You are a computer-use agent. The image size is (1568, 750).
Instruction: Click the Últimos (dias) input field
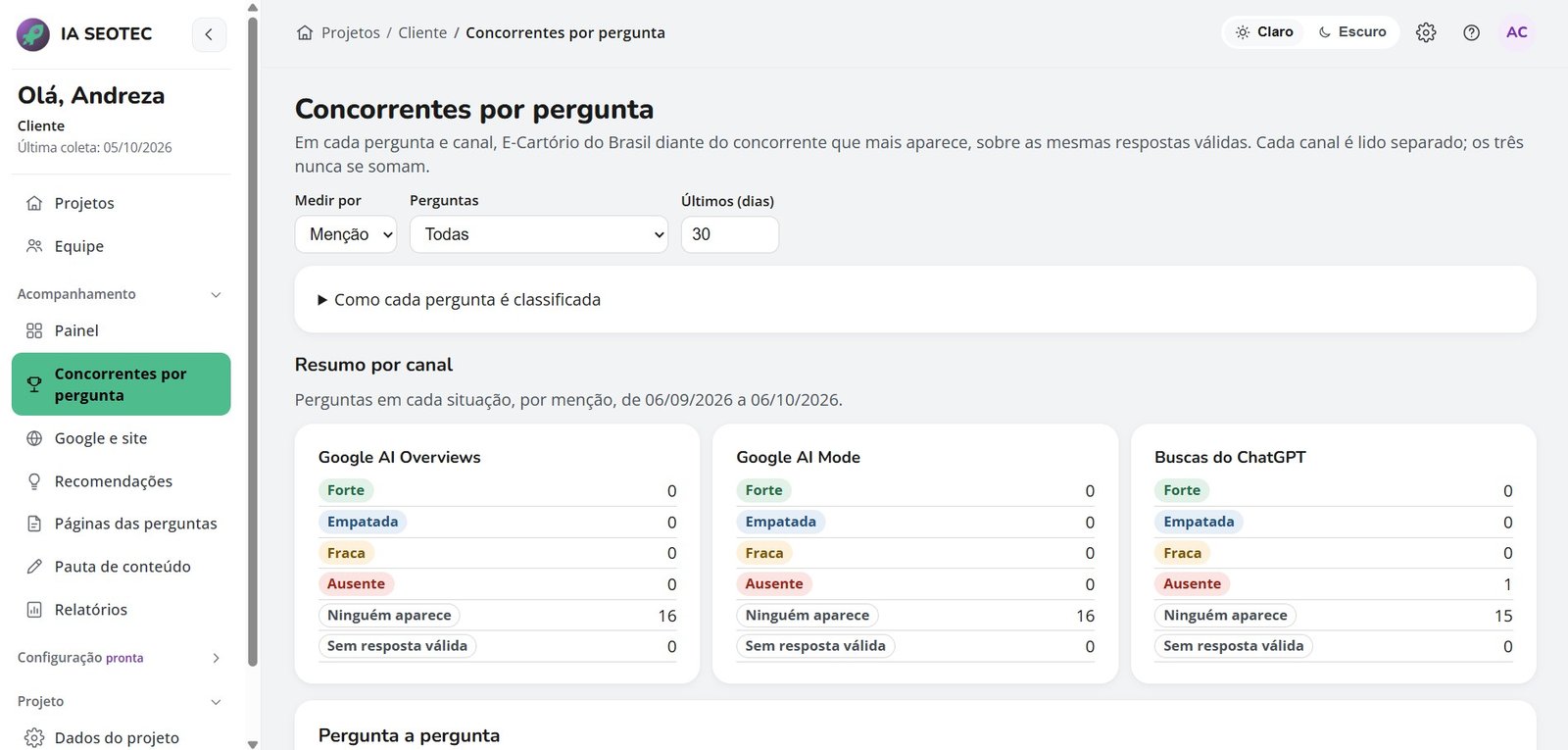click(730, 234)
